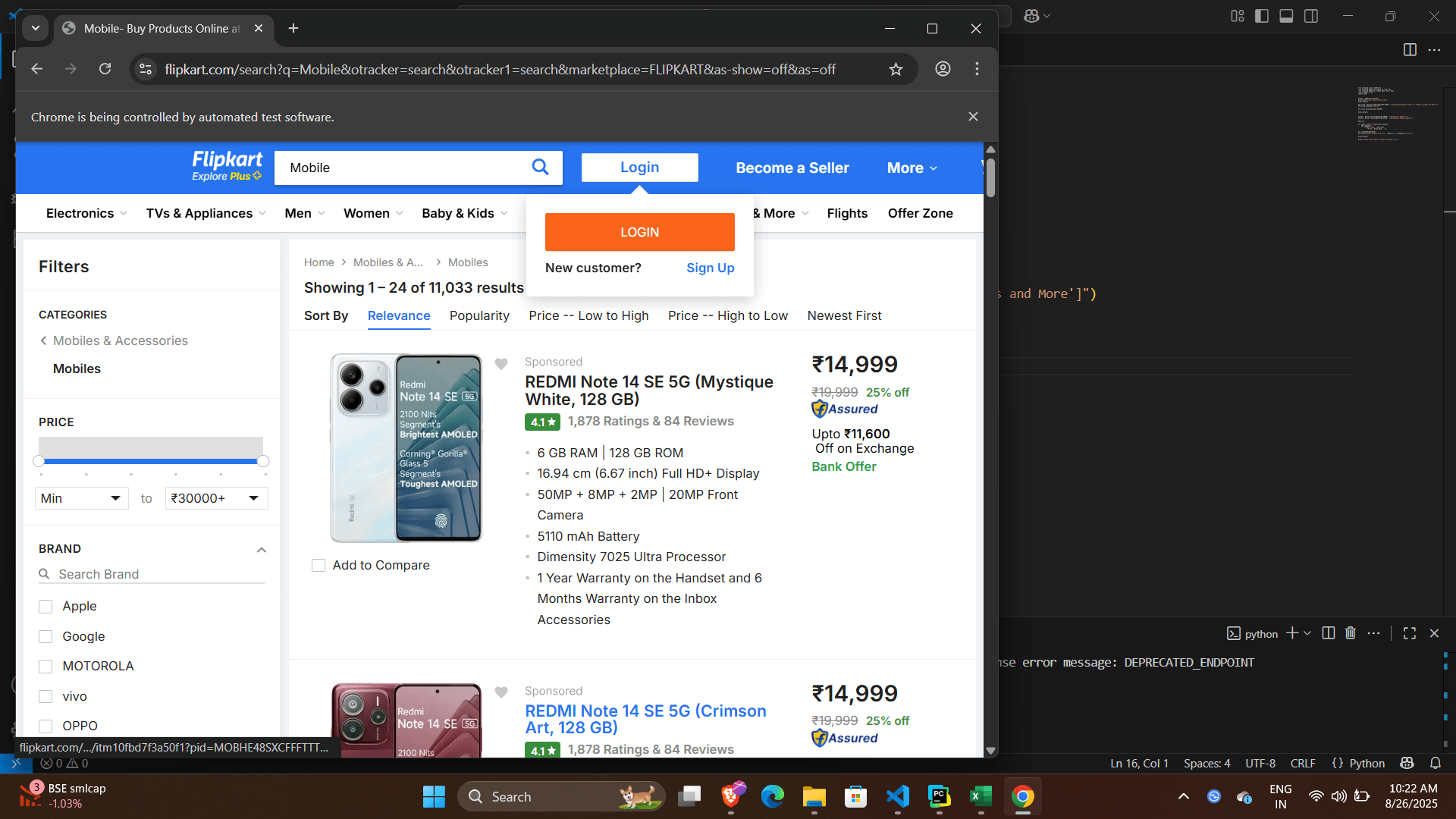Click the right price slider handle
The image size is (1456, 819).
pos(263,461)
